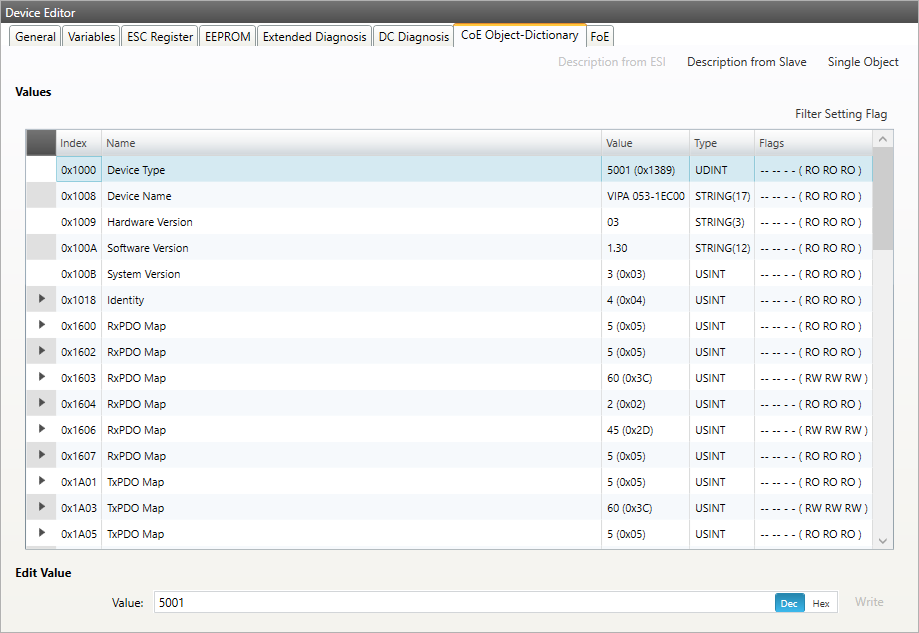Switch value format to Hex
This screenshot has width=919, height=633.
pos(820,603)
